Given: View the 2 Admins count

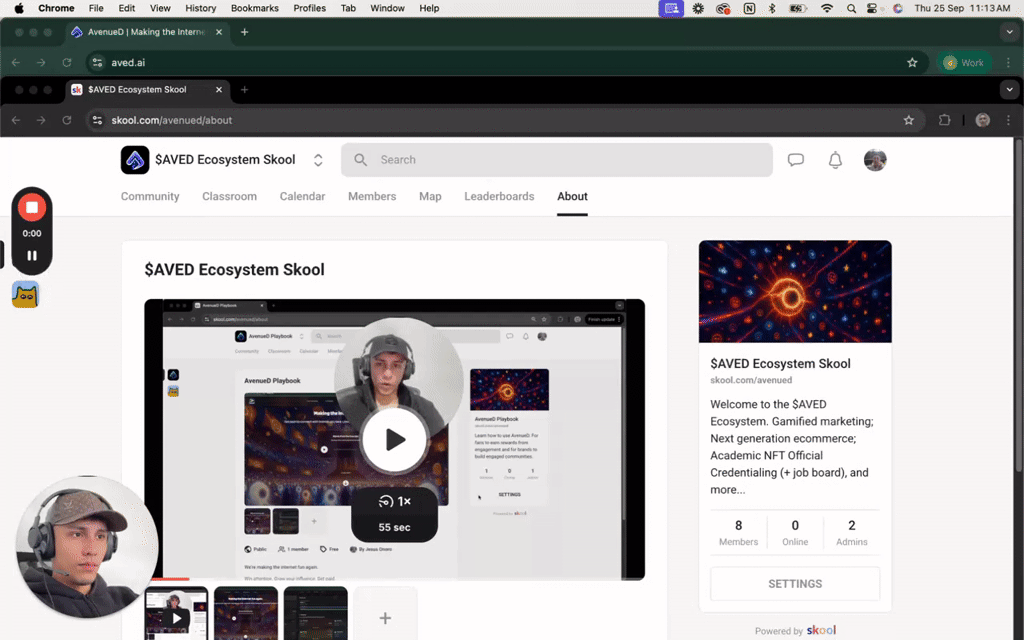Looking at the screenshot, I should tap(852, 533).
